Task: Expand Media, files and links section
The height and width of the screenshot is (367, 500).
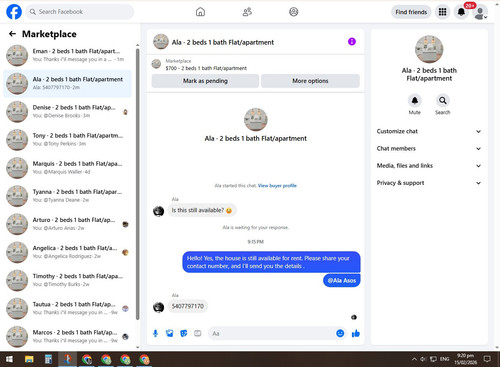Action: 429,166
